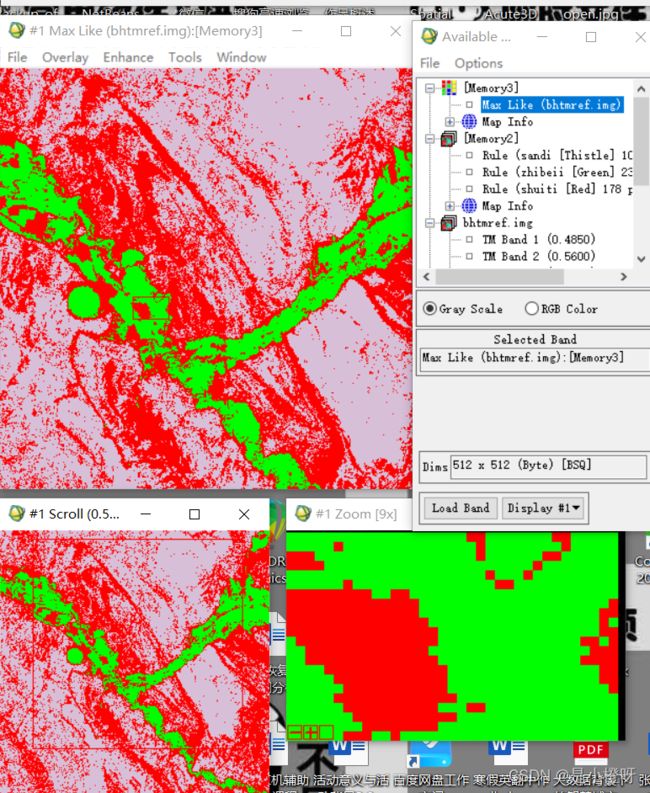The height and width of the screenshot is (793, 650).
Task: Expand Map Info under Memory3
Action: [x=449, y=122]
